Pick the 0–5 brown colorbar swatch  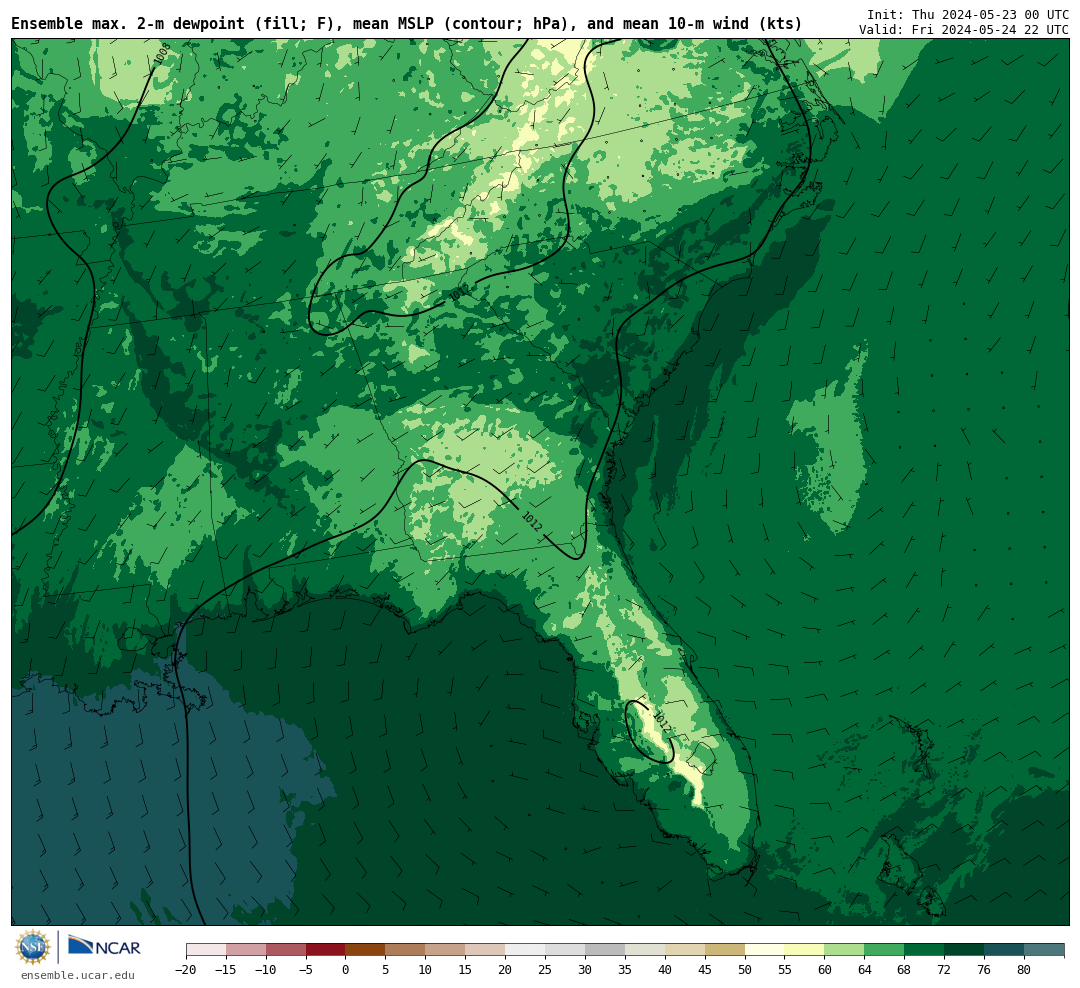(x=365, y=950)
